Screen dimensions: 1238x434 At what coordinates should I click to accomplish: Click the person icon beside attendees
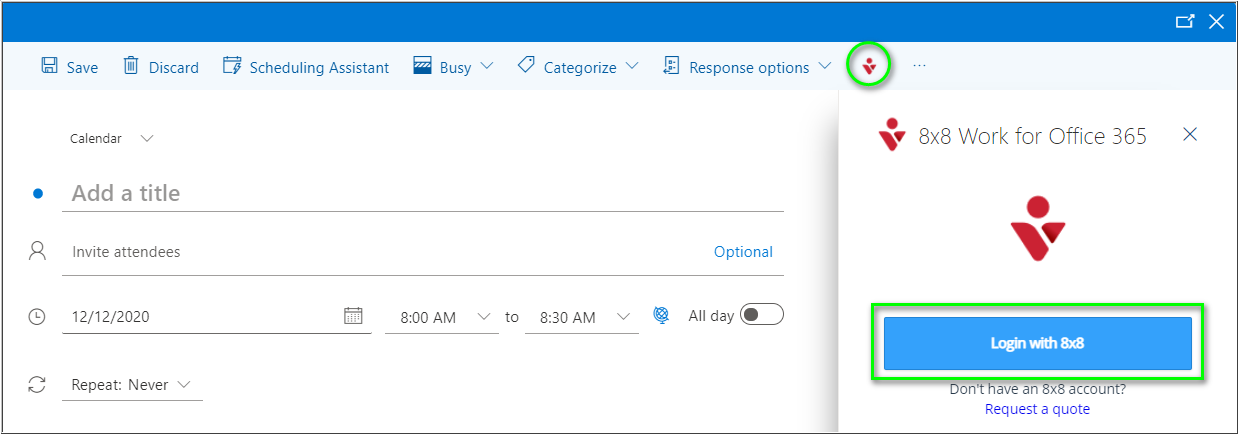coord(38,251)
